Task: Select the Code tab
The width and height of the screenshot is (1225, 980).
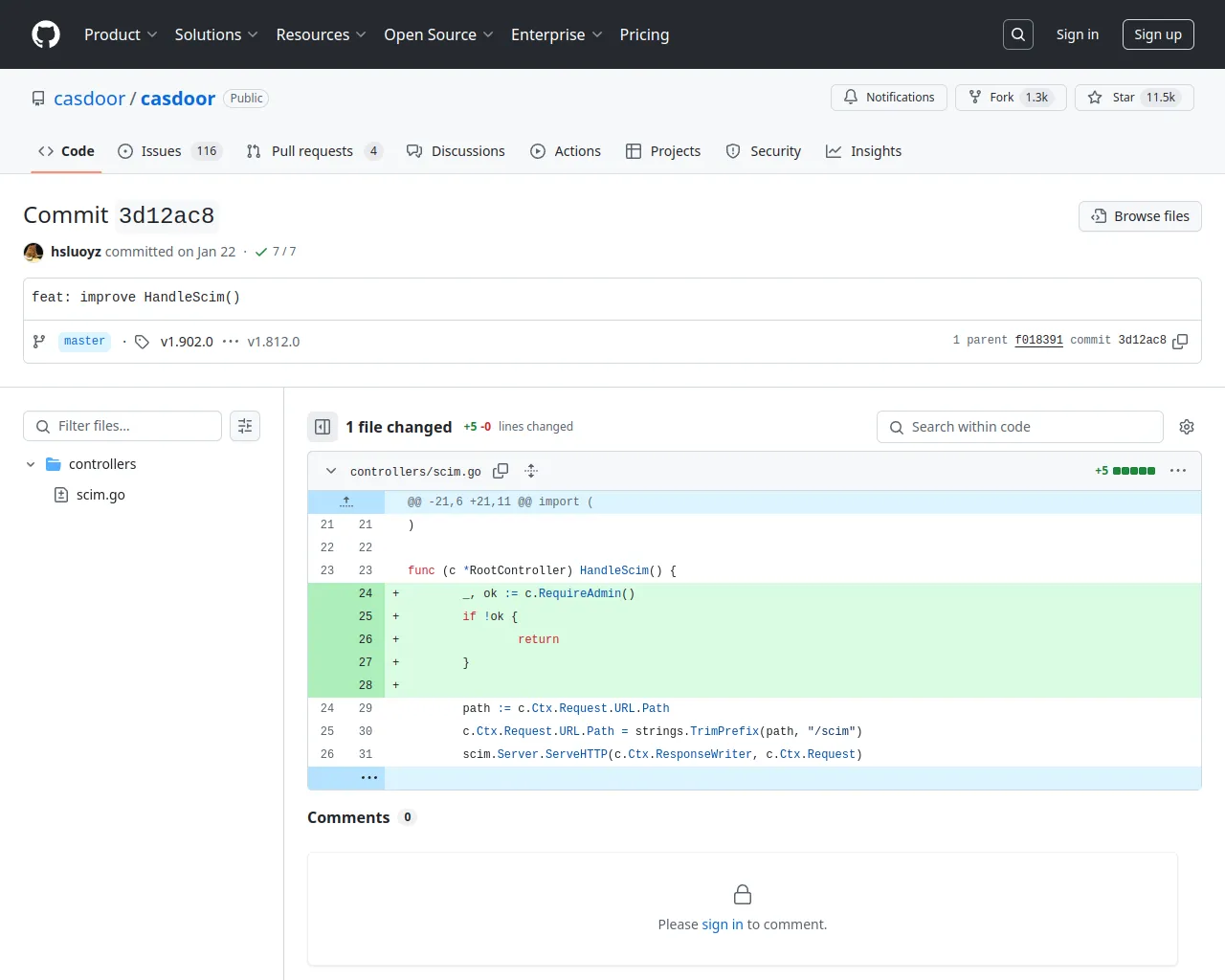Action: tap(66, 151)
